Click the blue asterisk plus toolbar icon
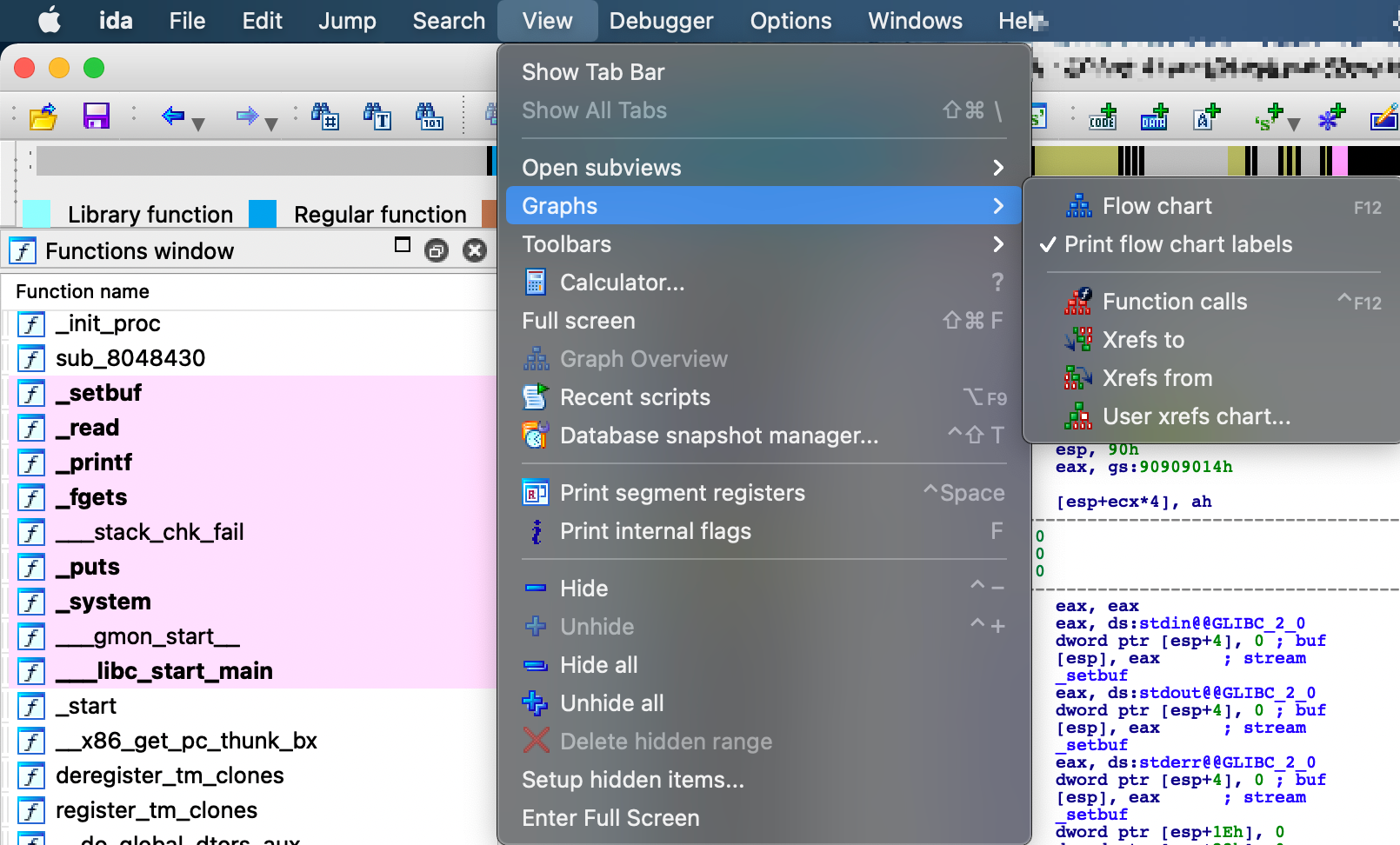 tap(1331, 116)
